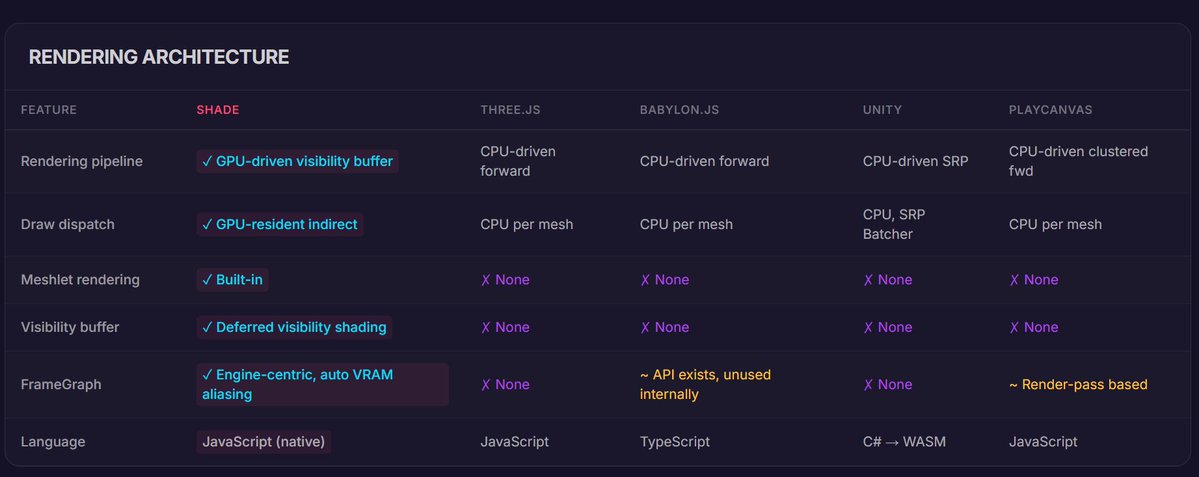Click the 'Meshlet rendering' row label
The image size is (1199, 477).
[80, 280]
